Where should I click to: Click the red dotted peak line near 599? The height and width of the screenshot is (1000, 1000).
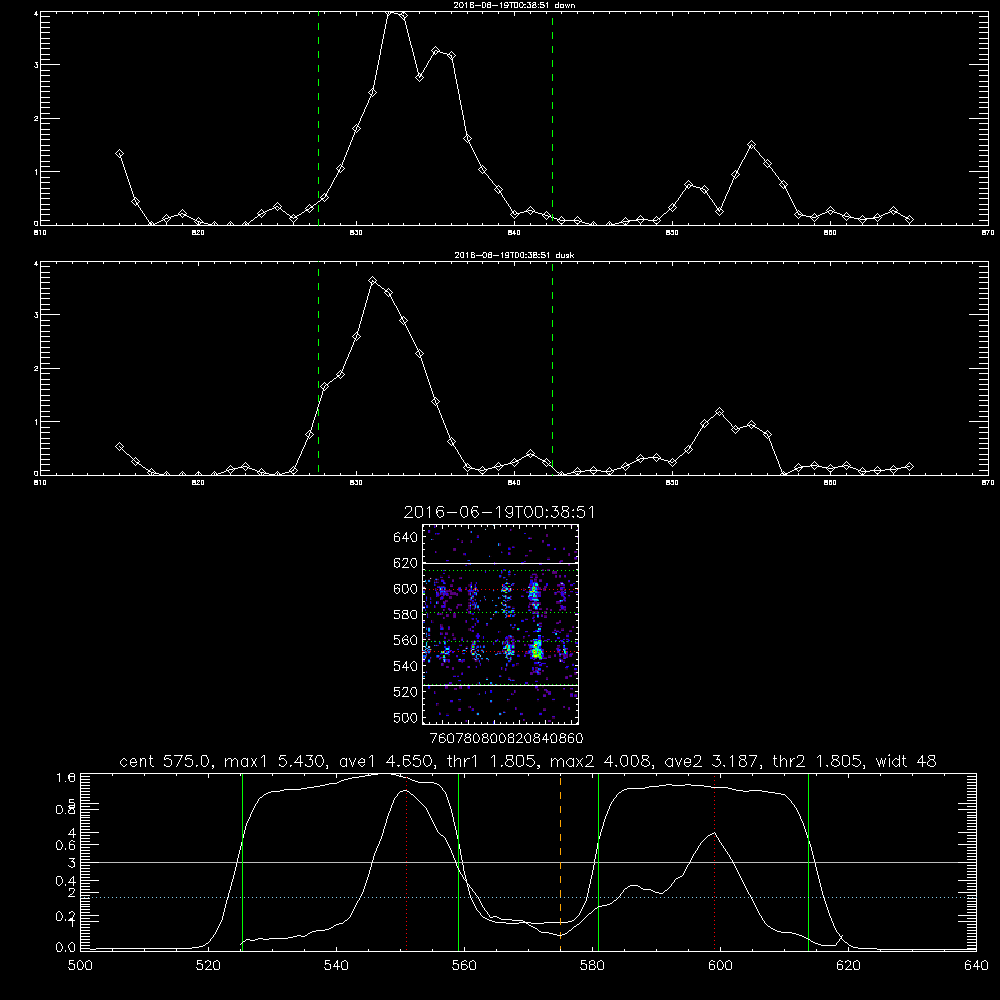point(714,861)
